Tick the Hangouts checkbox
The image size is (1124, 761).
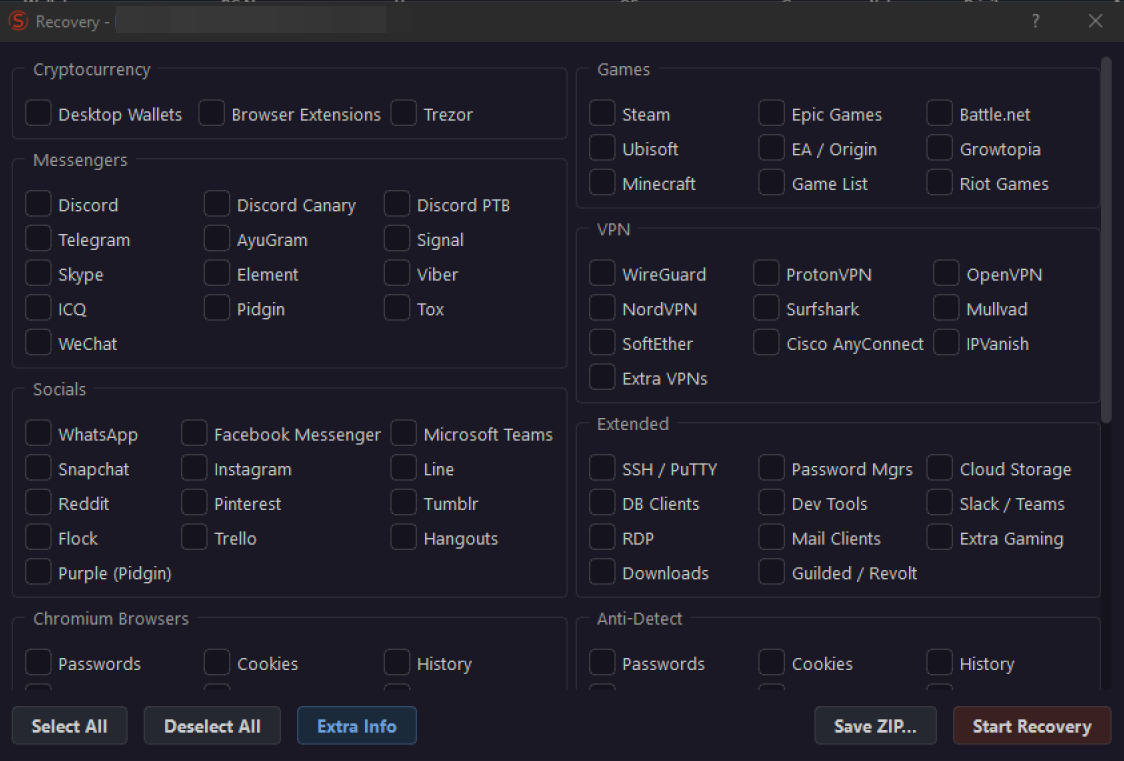(x=404, y=537)
